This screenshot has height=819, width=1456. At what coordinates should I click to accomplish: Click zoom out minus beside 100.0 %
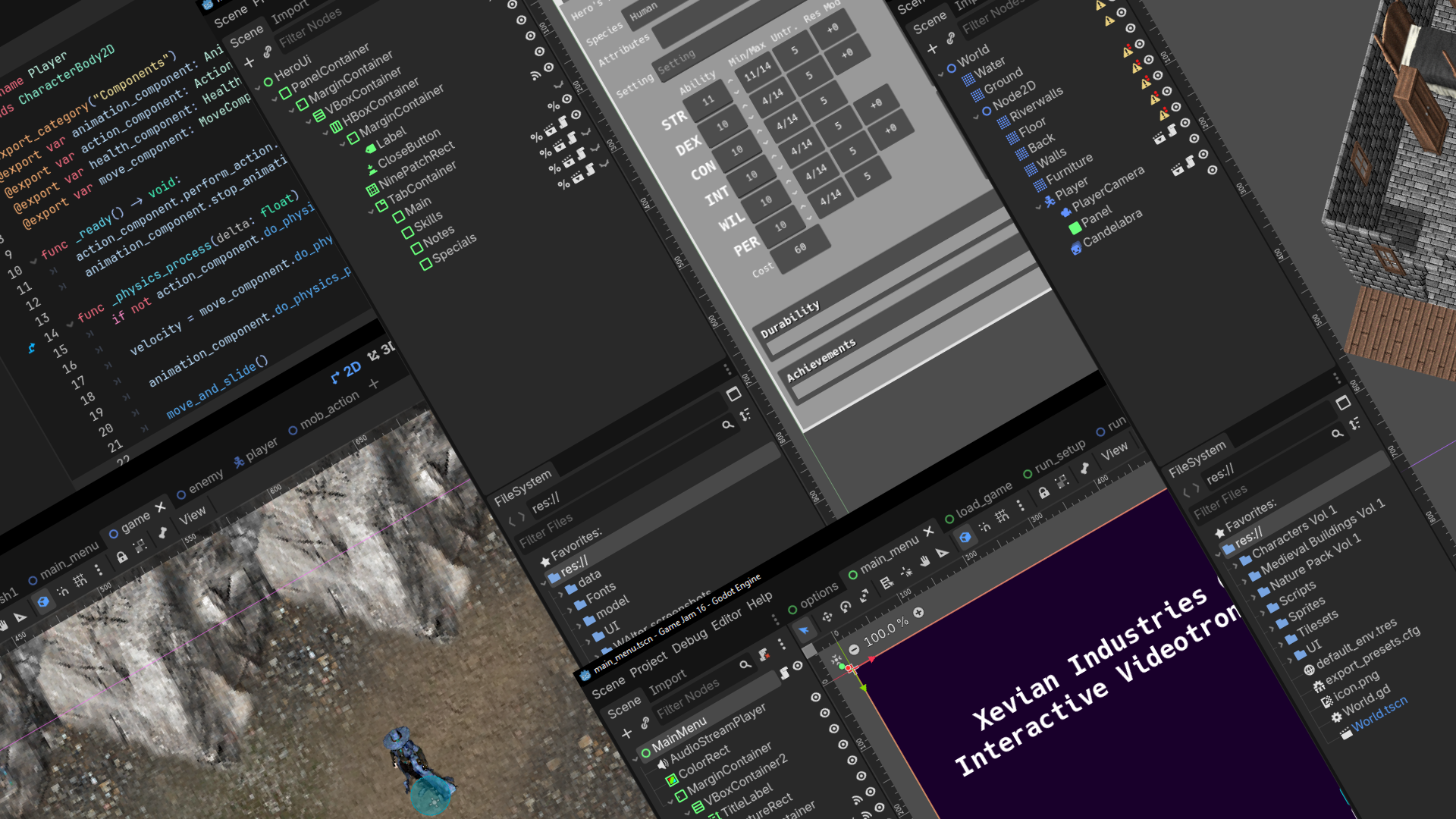[854, 650]
